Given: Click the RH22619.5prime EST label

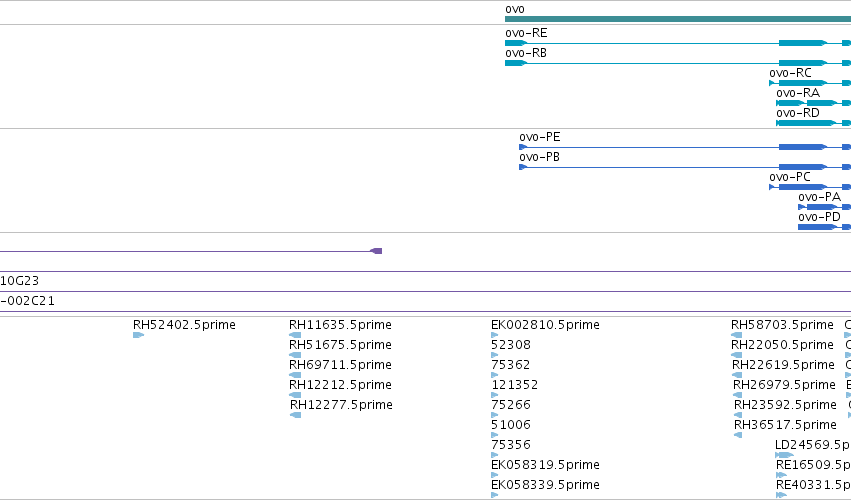Looking at the screenshot, I should pyautogui.click(x=783, y=365).
